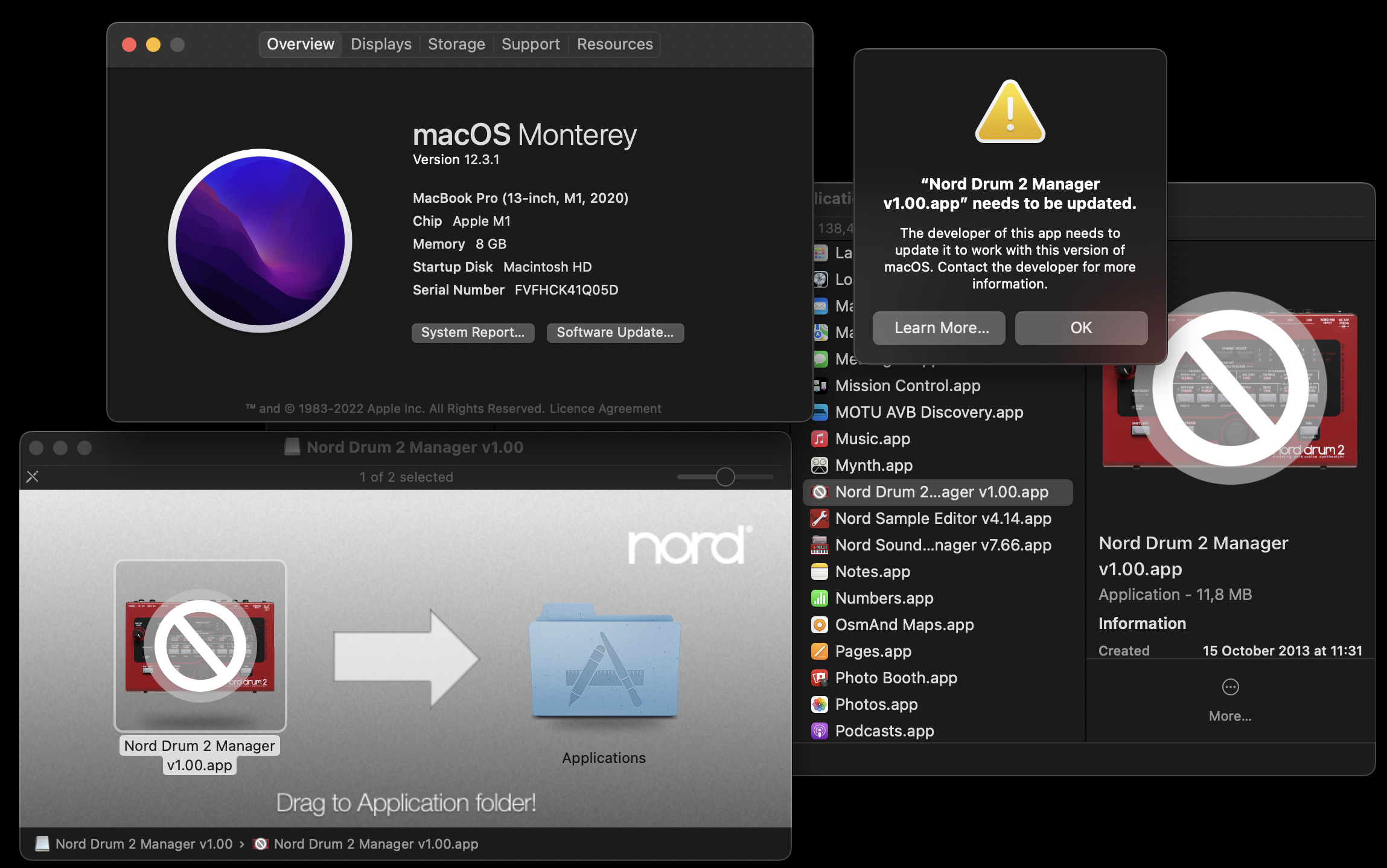Image resolution: width=1387 pixels, height=868 pixels.
Task: Select Nord Sample Editor v4.14.app row
Action: point(938,519)
